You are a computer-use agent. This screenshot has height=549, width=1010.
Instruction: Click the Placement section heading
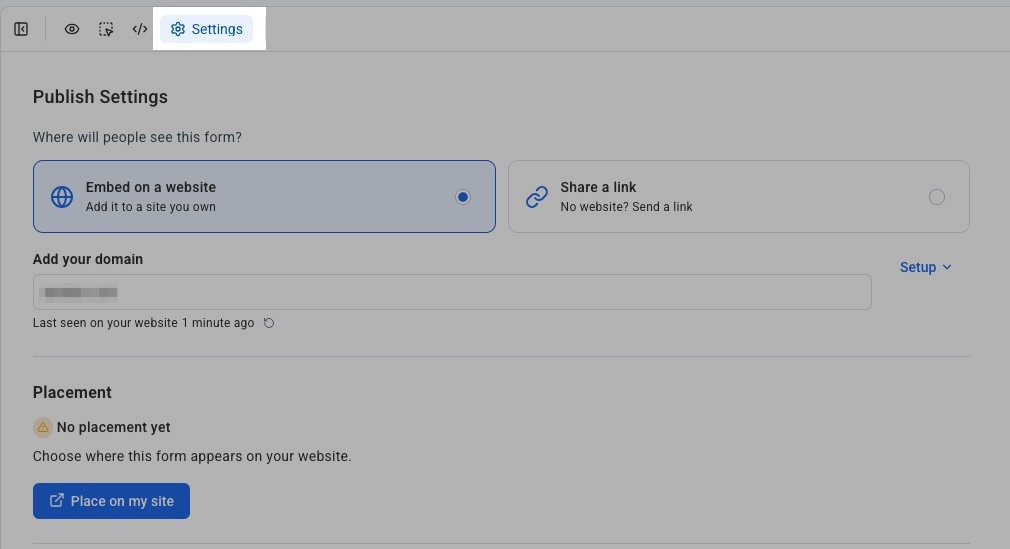tap(72, 392)
